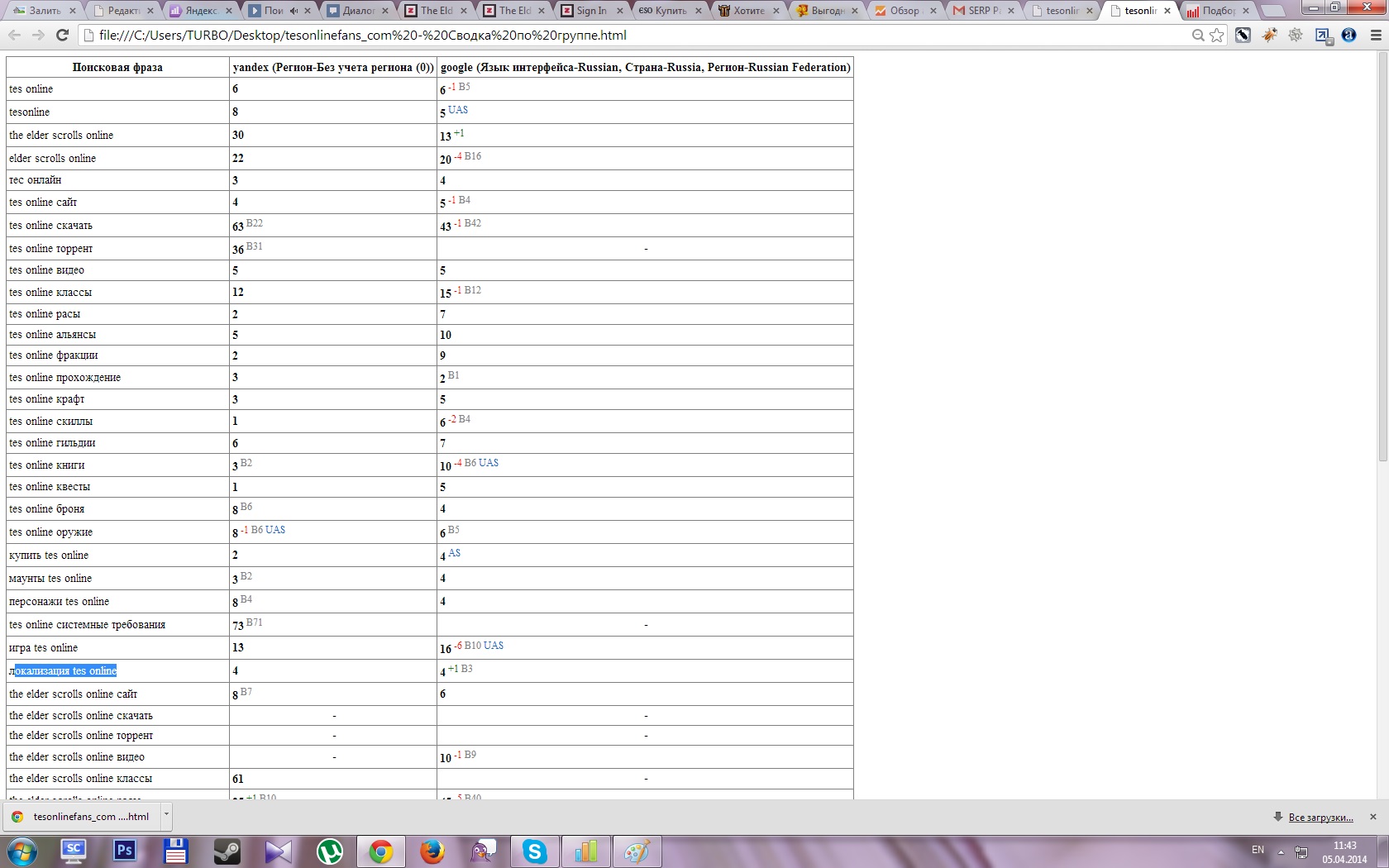Click the игра tes online phrase
The image size is (1389, 868).
coord(43,648)
